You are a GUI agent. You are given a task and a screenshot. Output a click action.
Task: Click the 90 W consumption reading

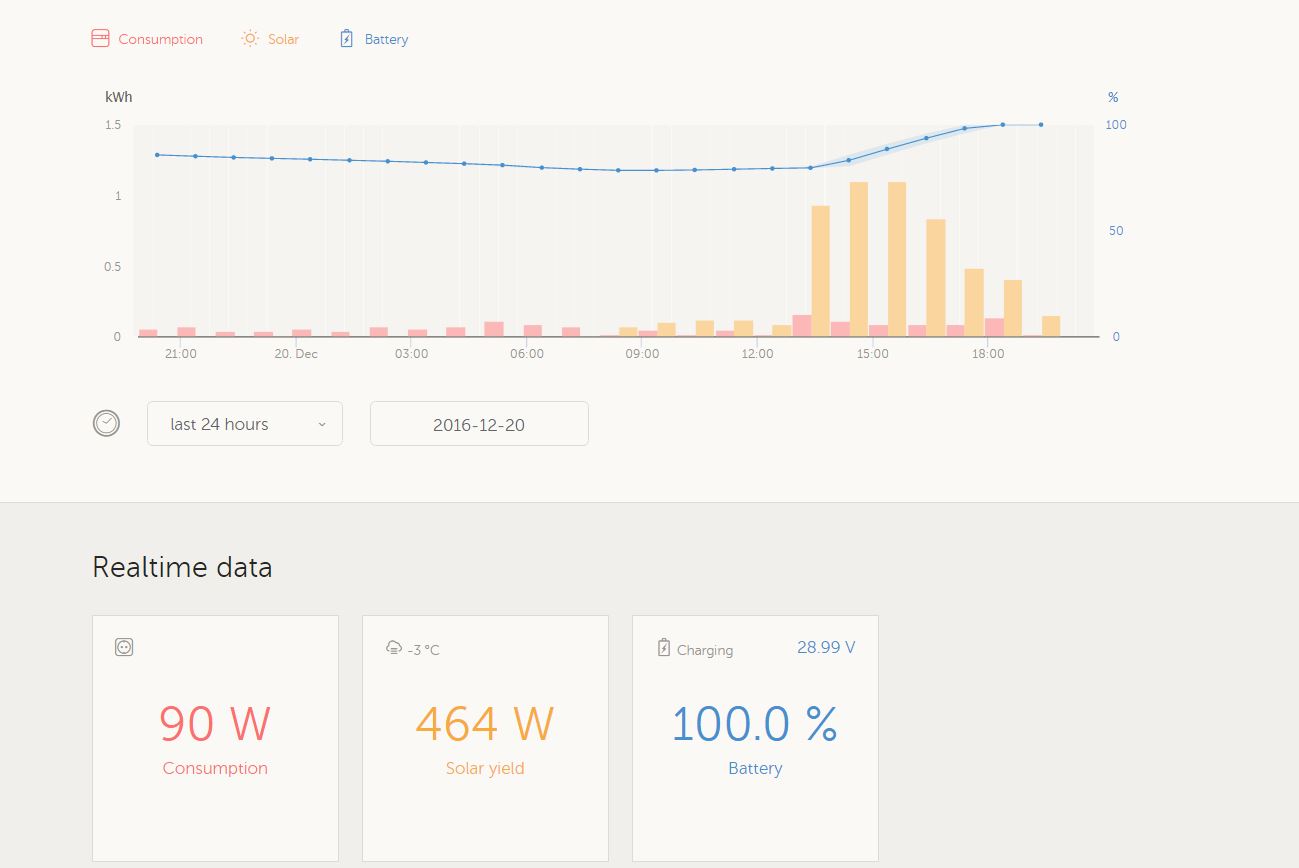click(x=215, y=723)
